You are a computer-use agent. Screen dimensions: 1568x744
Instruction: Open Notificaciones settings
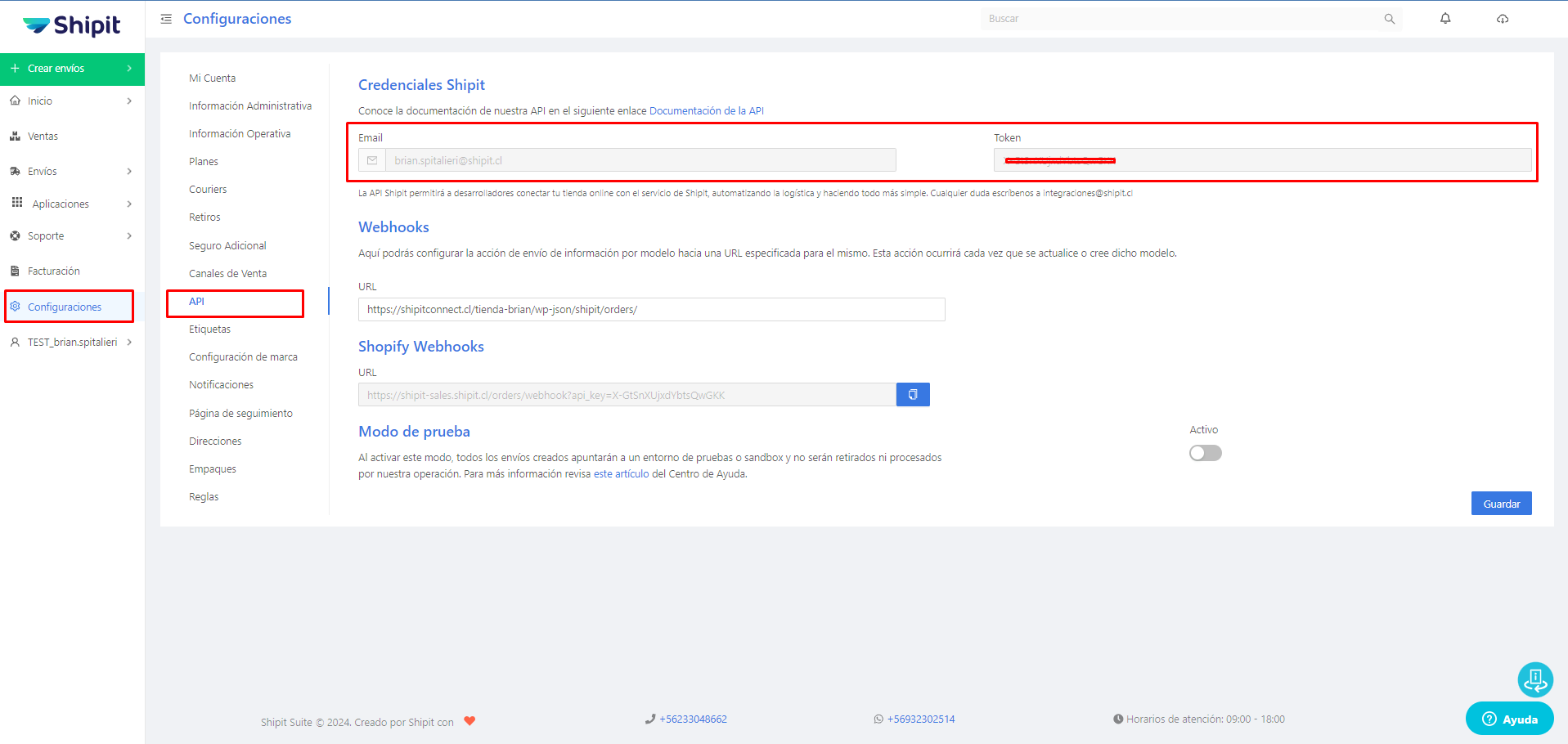click(221, 384)
